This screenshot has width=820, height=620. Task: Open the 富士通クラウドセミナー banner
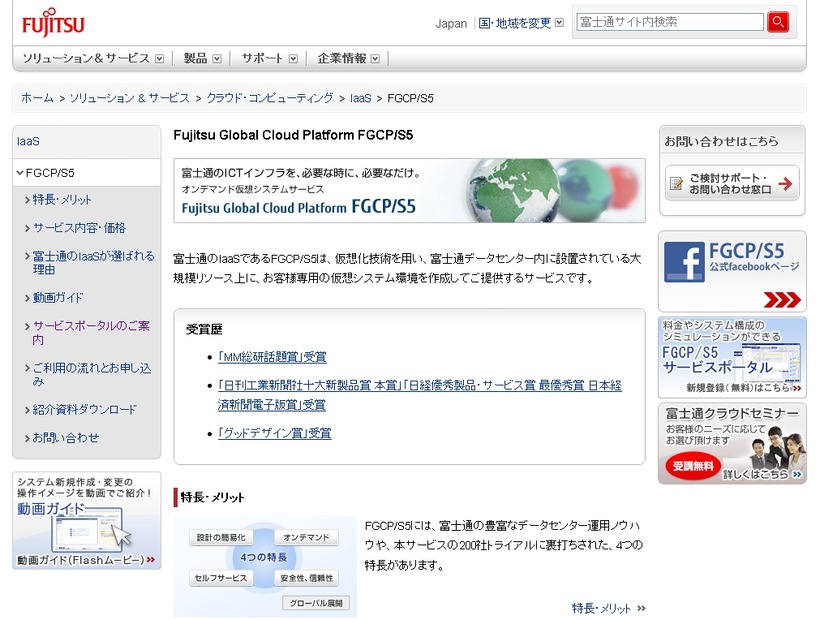tap(732, 443)
